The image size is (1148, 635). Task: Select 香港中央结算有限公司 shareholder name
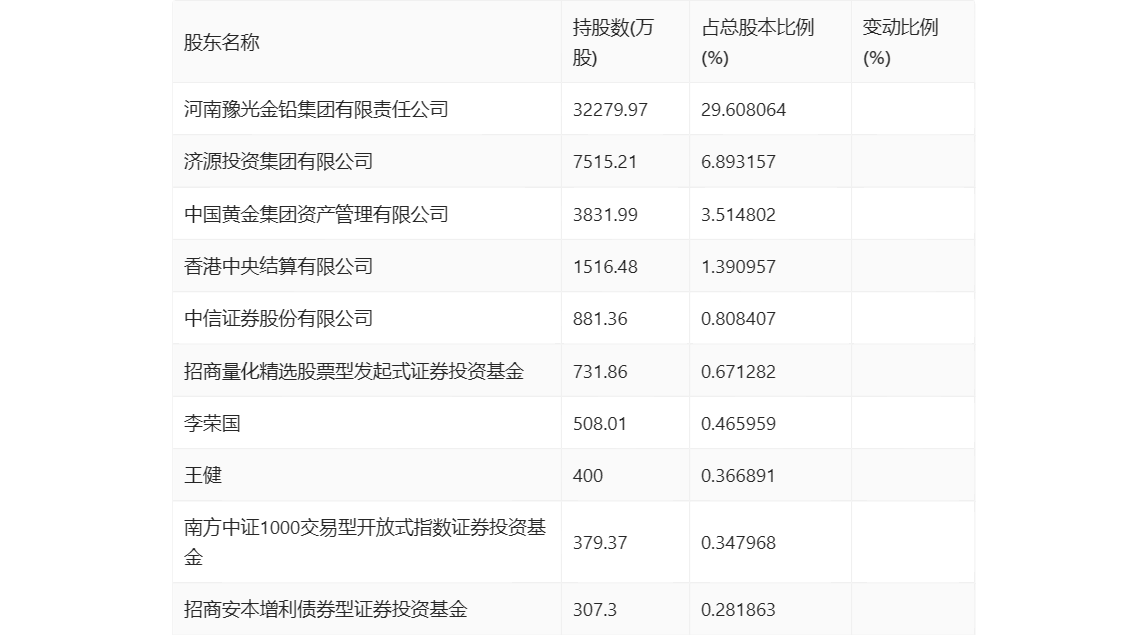tap(278, 266)
